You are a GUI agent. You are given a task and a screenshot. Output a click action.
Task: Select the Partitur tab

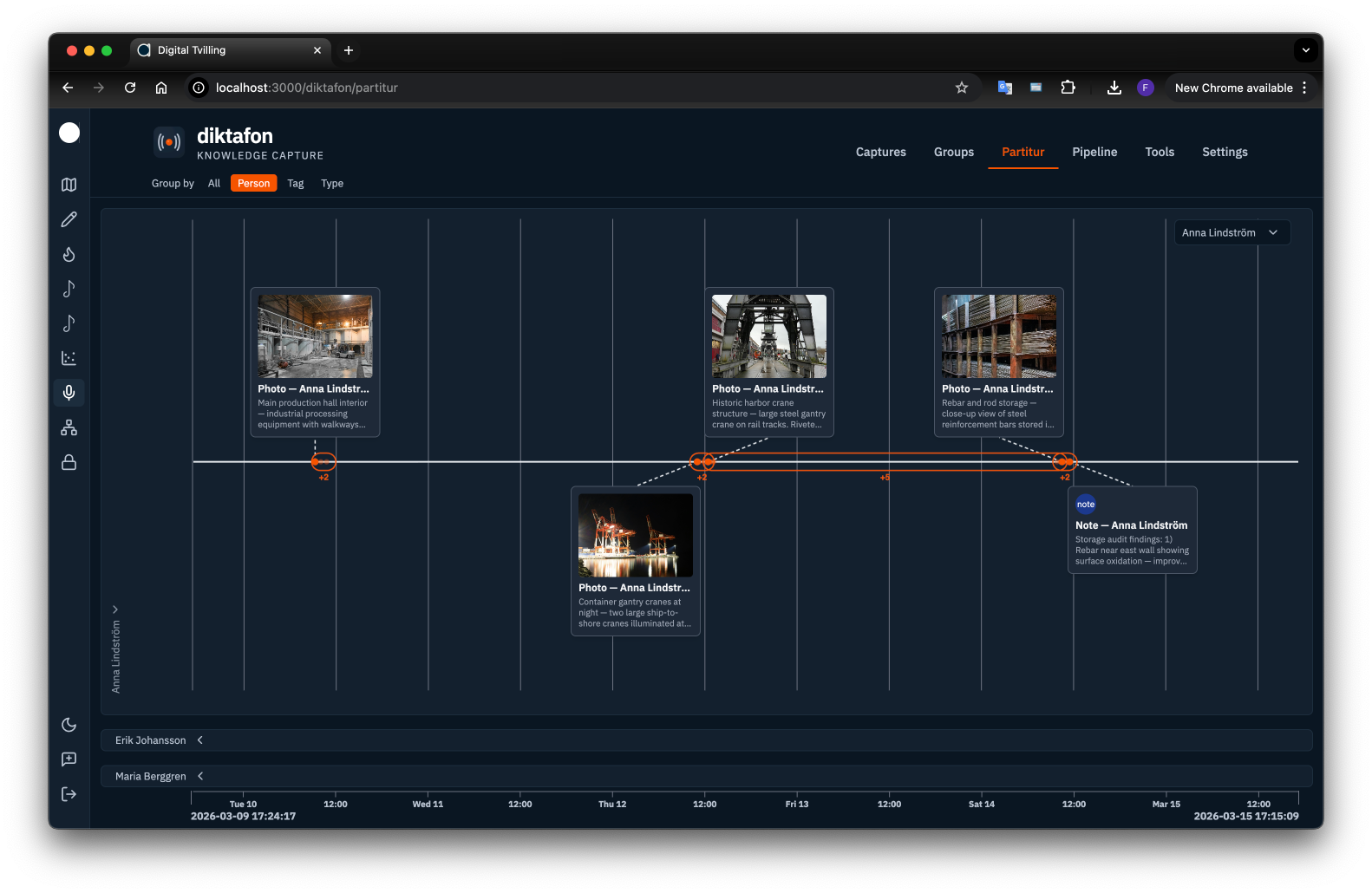(x=1023, y=152)
